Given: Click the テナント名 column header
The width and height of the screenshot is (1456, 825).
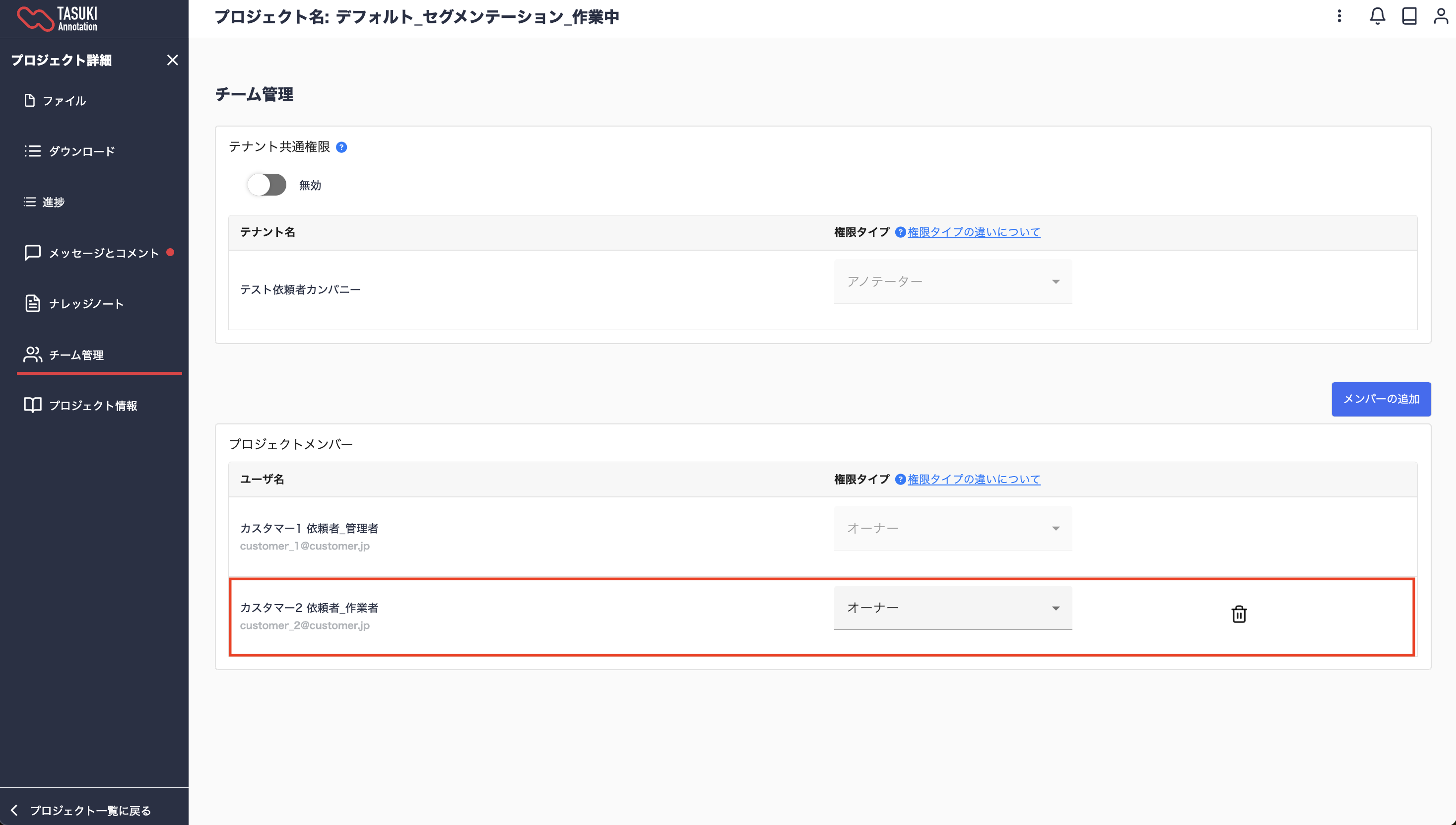Looking at the screenshot, I should [x=267, y=232].
